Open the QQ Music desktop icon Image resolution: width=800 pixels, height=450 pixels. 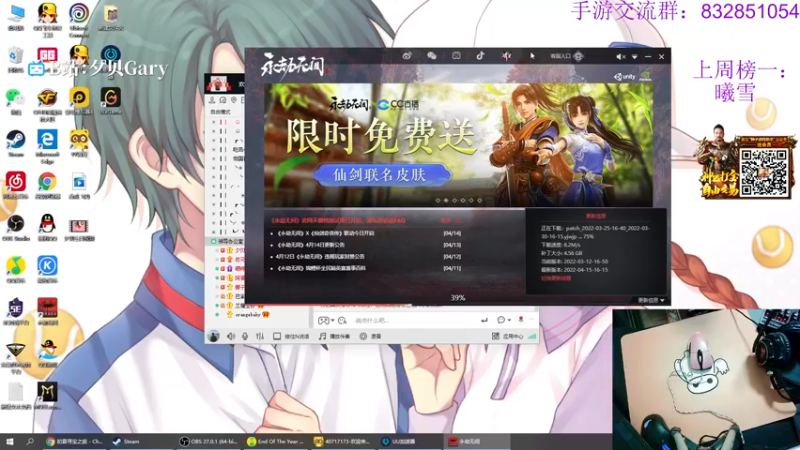(16, 269)
